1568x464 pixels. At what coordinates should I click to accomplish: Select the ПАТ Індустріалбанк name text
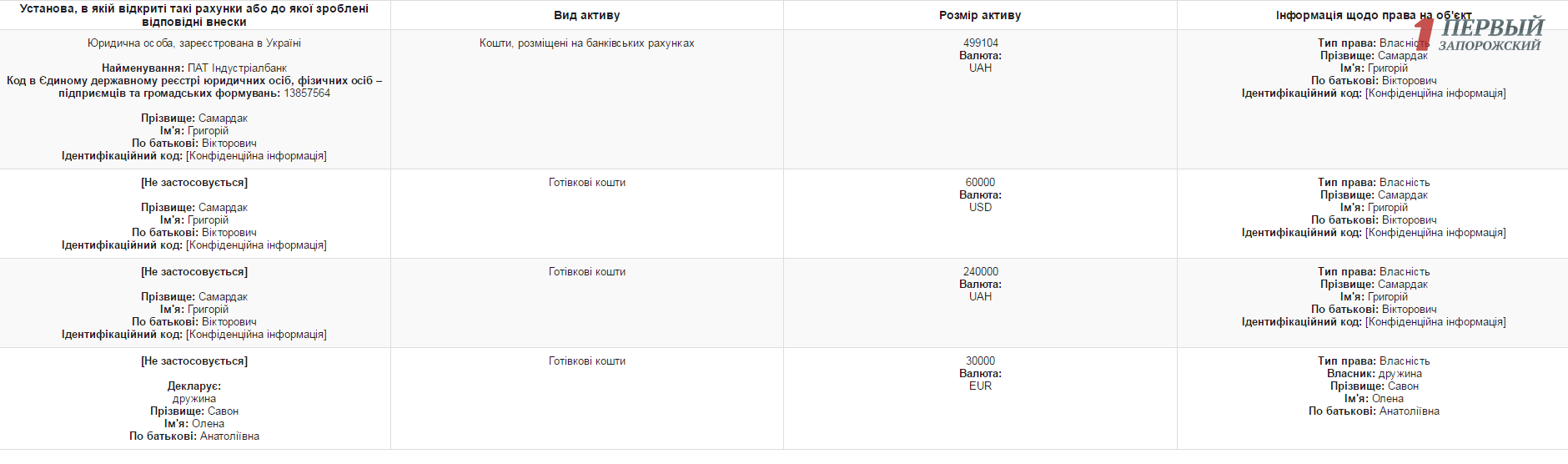point(237,68)
